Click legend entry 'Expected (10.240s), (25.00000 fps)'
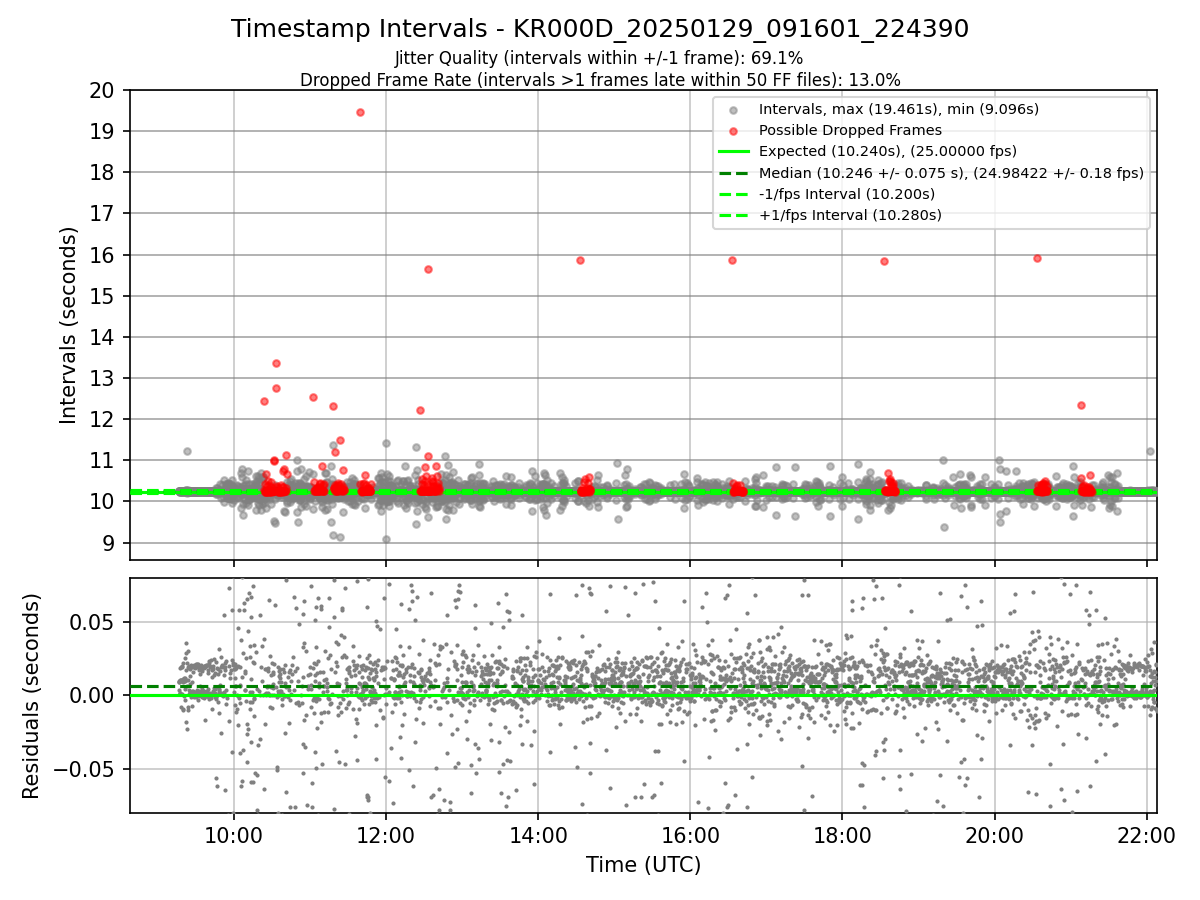 [x=888, y=151]
